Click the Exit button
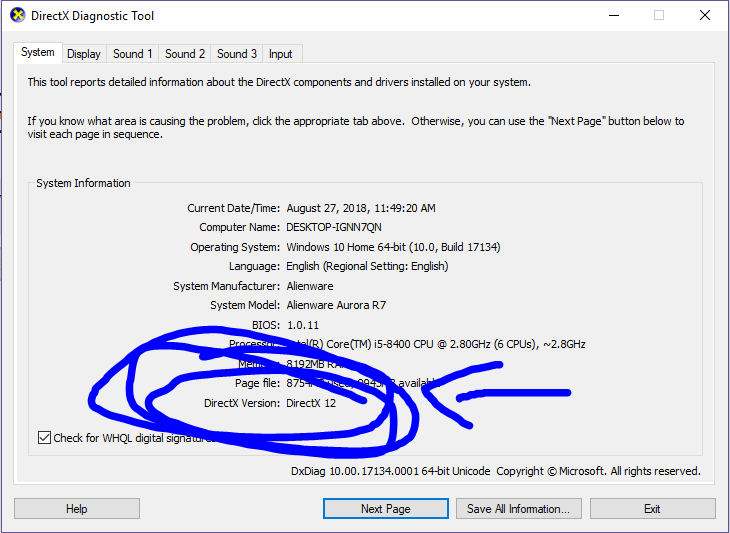The width and height of the screenshot is (730, 533). tap(652, 508)
